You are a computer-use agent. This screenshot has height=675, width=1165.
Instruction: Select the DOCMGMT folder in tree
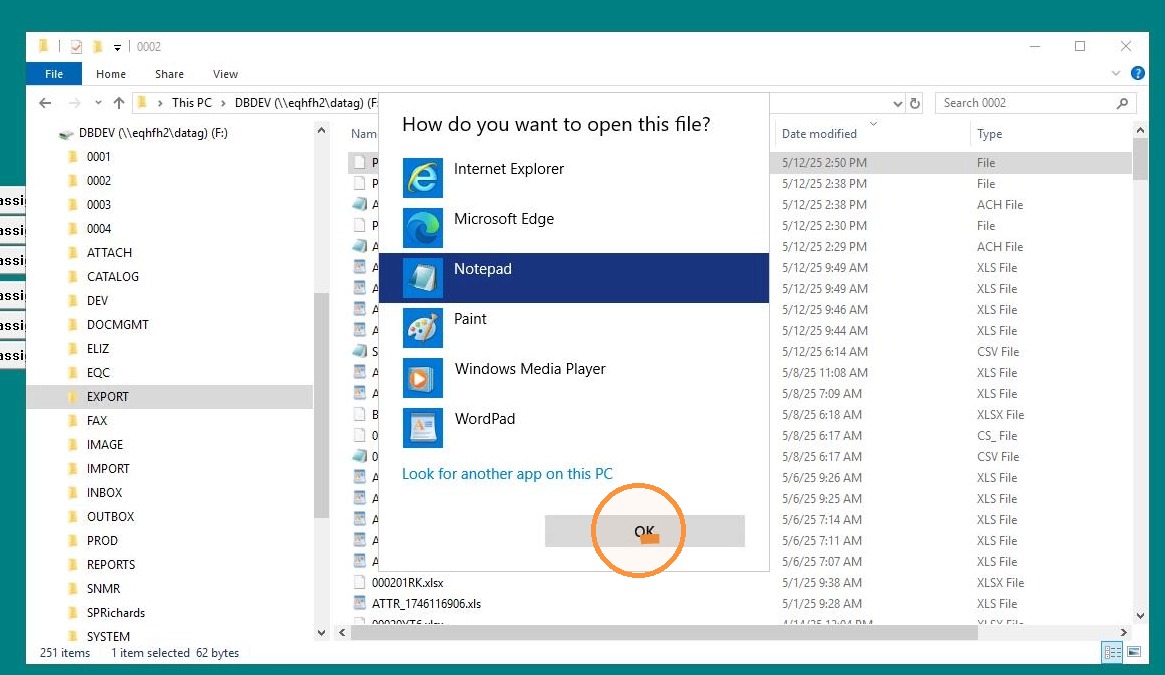[x=117, y=325]
